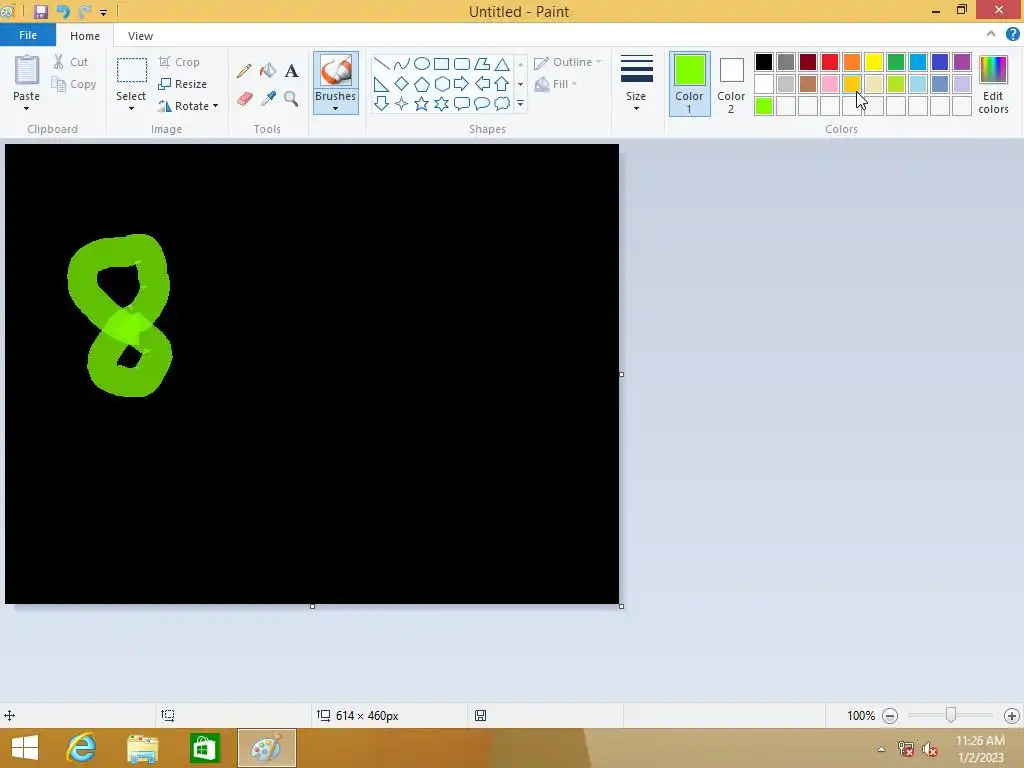Screen dimensions: 1024x768
Task: Click Save icon in quick access toolbar
Action: point(40,11)
